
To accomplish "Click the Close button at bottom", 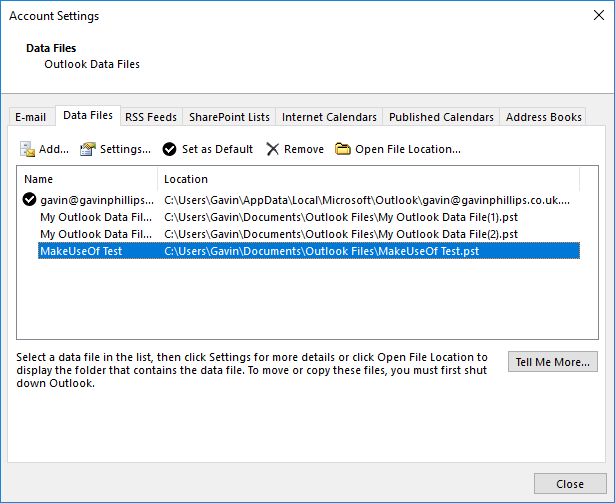I will point(570,484).
